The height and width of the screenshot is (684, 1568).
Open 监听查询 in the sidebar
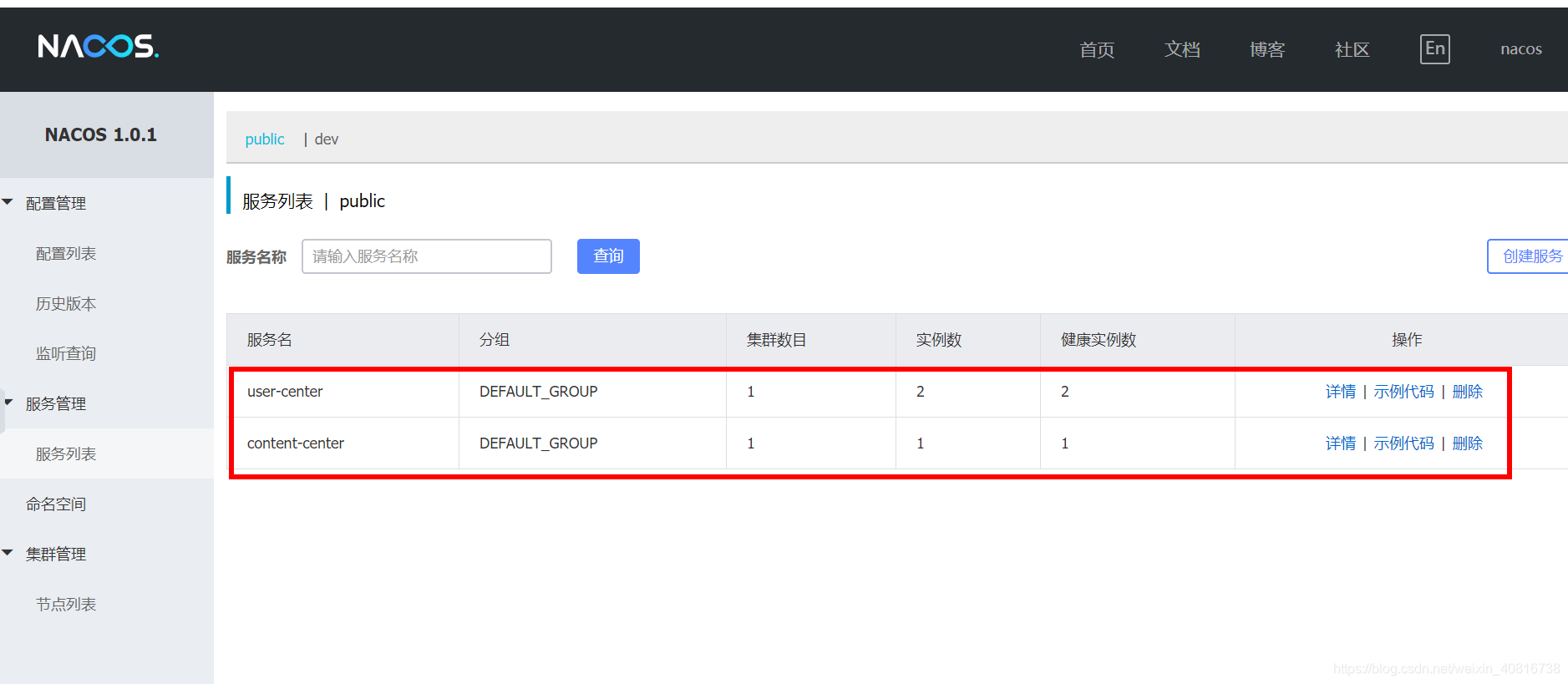66,353
